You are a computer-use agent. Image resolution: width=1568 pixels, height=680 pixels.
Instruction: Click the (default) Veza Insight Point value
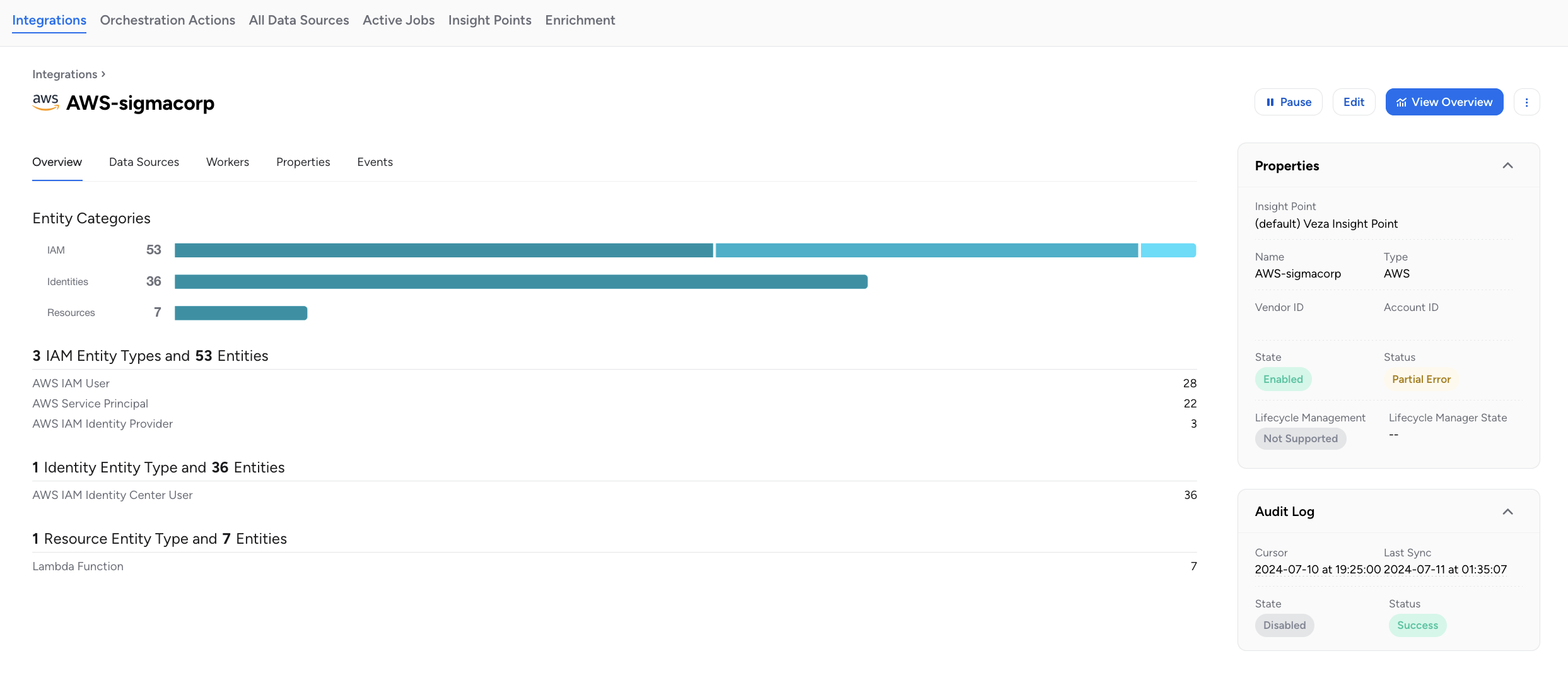[1326, 224]
